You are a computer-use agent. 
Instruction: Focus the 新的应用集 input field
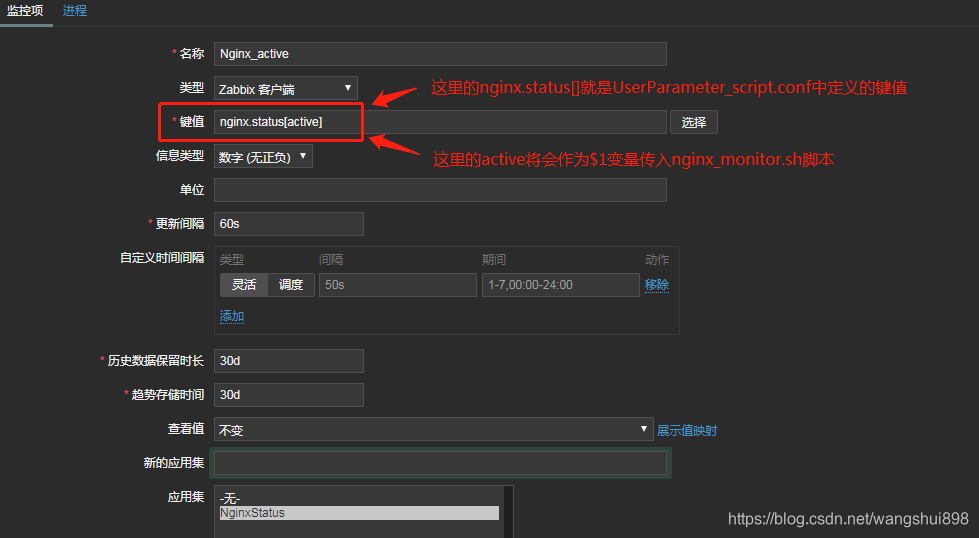click(x=440, y=463)
